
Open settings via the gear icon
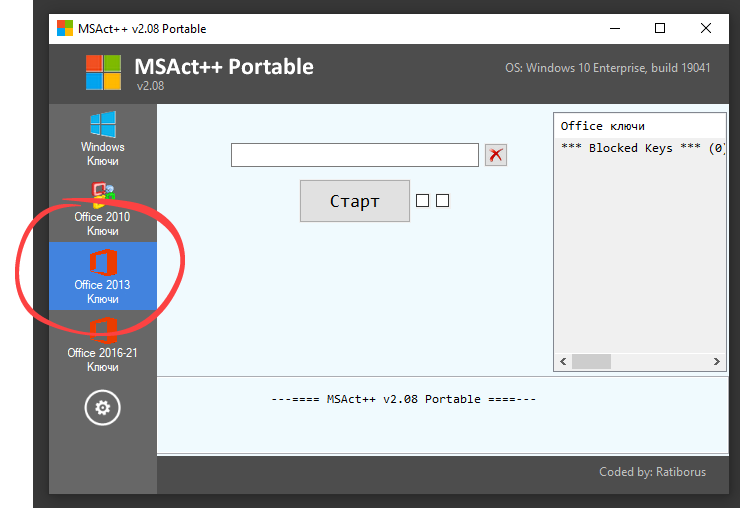(102, 408)
